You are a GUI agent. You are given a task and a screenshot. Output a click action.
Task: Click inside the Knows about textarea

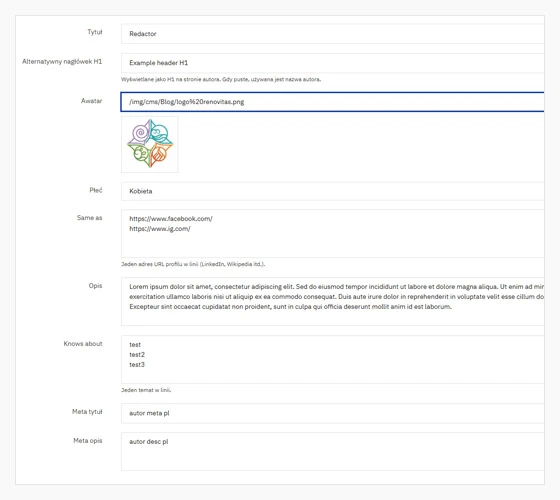tap(332, 360)
